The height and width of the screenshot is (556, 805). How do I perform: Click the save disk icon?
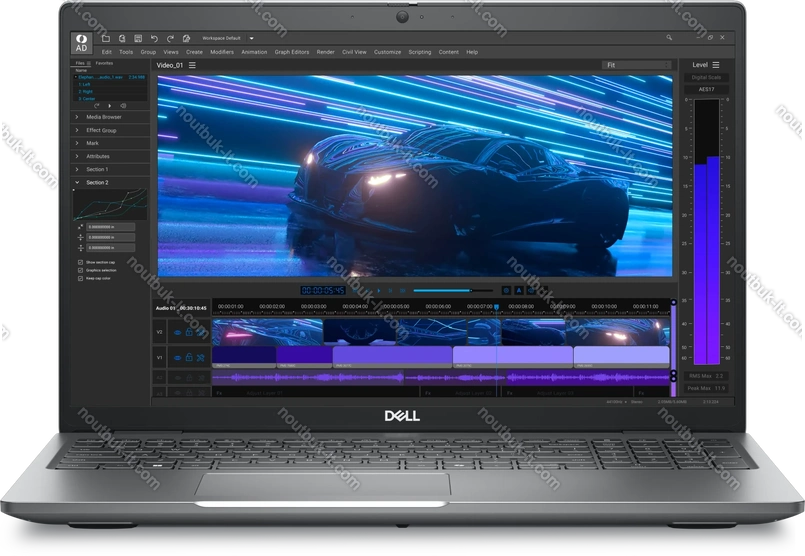pyautogui.click(x=138, y=38)
